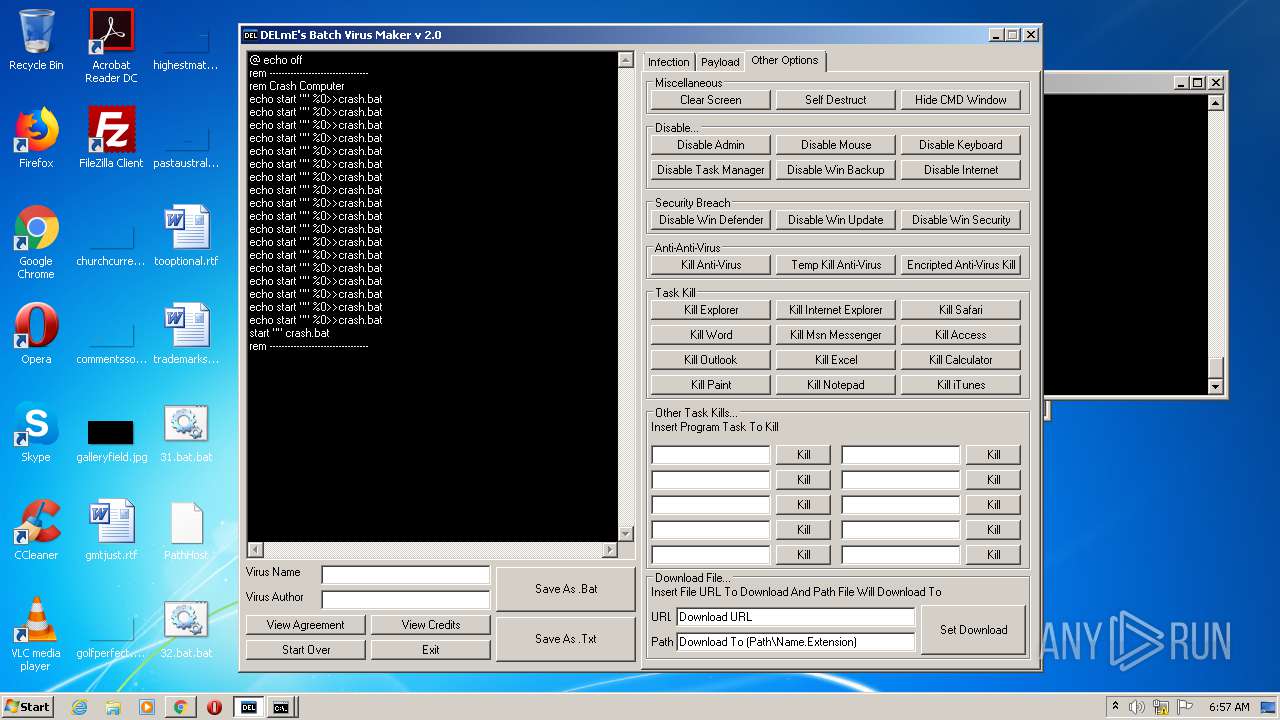Open the Recycle Bin desktop icon

(x=36, y=40)
